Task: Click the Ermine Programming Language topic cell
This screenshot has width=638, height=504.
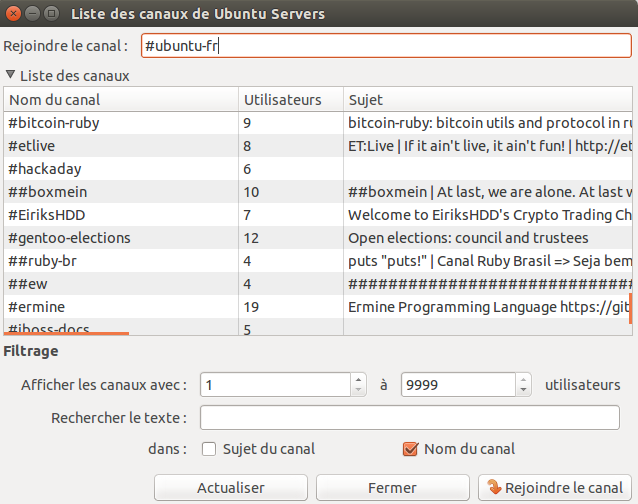Action: pos(488,307)
